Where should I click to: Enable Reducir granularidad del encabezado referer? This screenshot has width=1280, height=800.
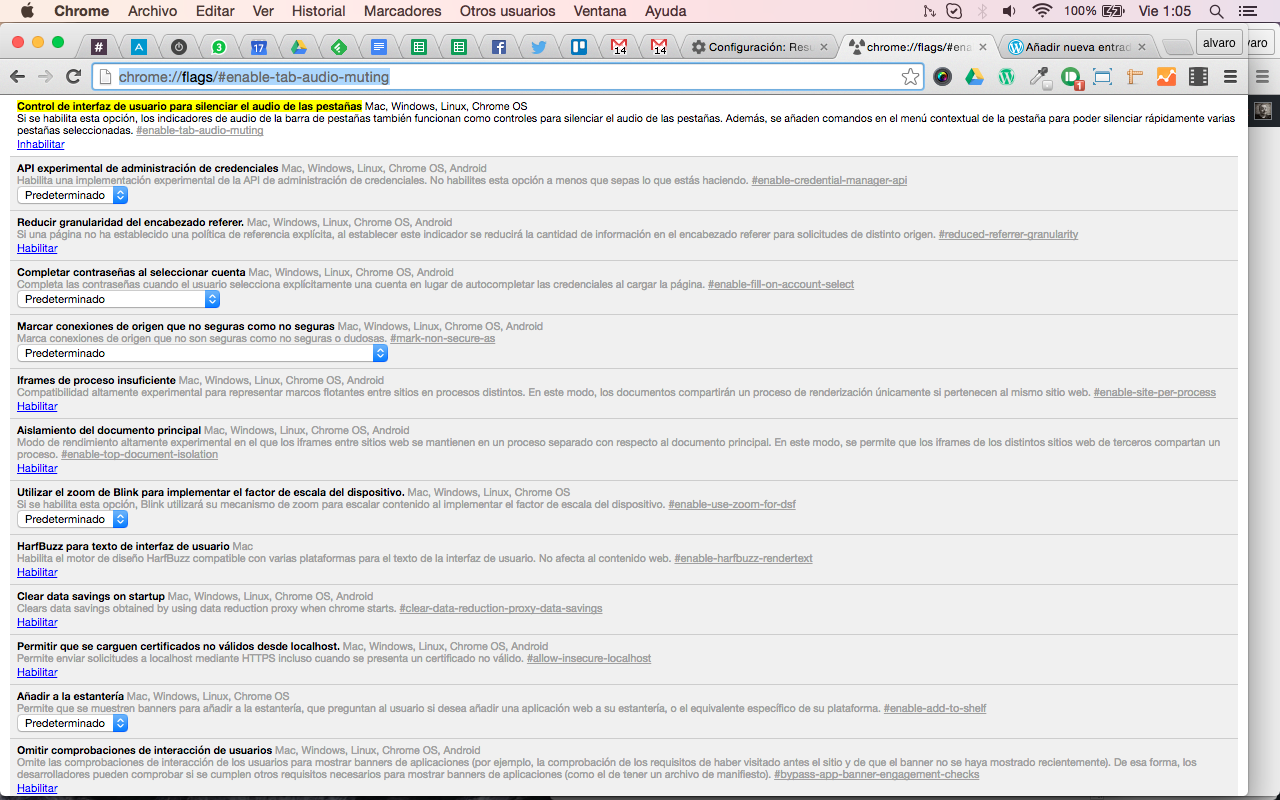coord(37,248)
